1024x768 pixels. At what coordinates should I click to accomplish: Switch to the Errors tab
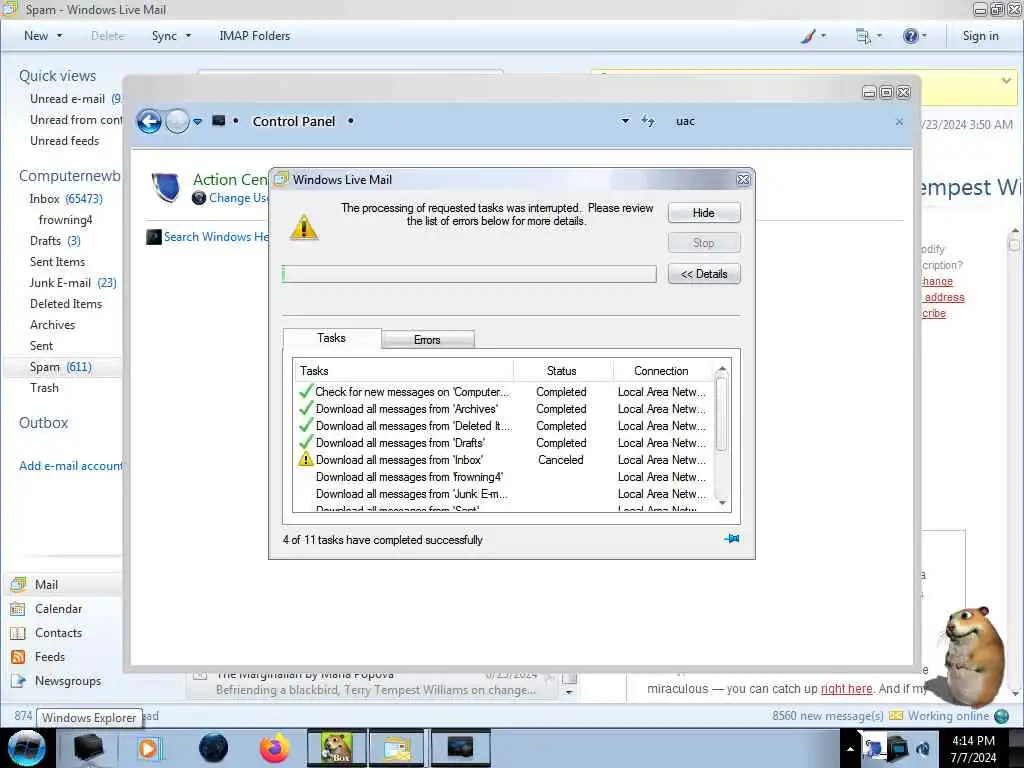click(427, 340)
